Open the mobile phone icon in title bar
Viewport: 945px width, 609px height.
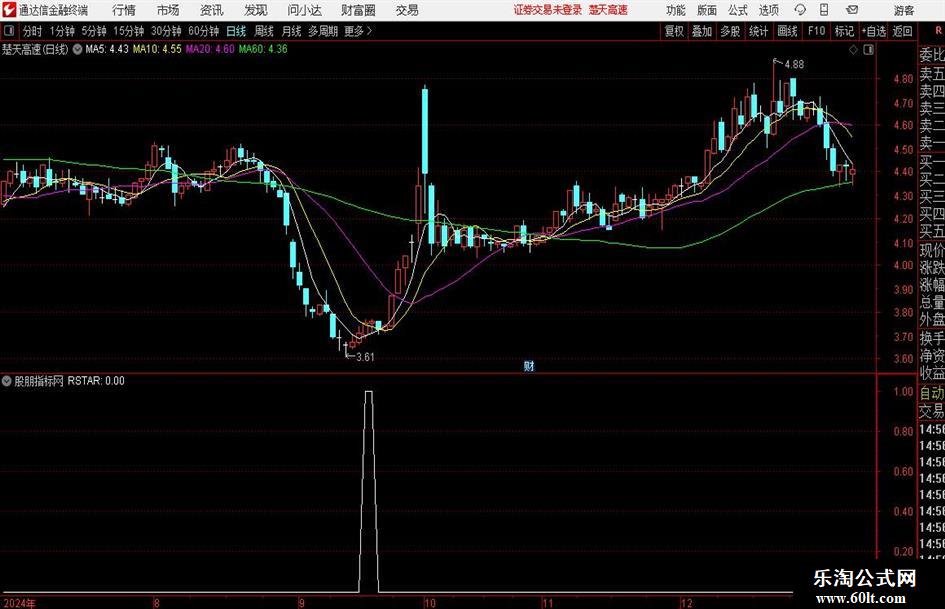824,10
